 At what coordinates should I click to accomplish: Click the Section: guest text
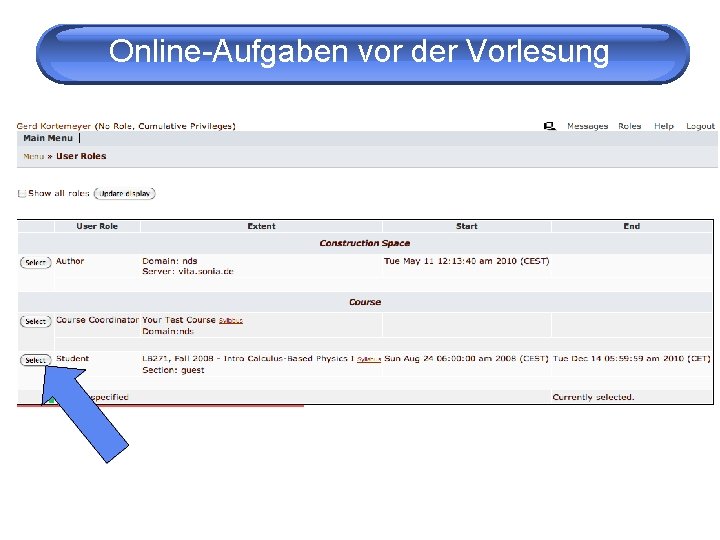point(173,370)
